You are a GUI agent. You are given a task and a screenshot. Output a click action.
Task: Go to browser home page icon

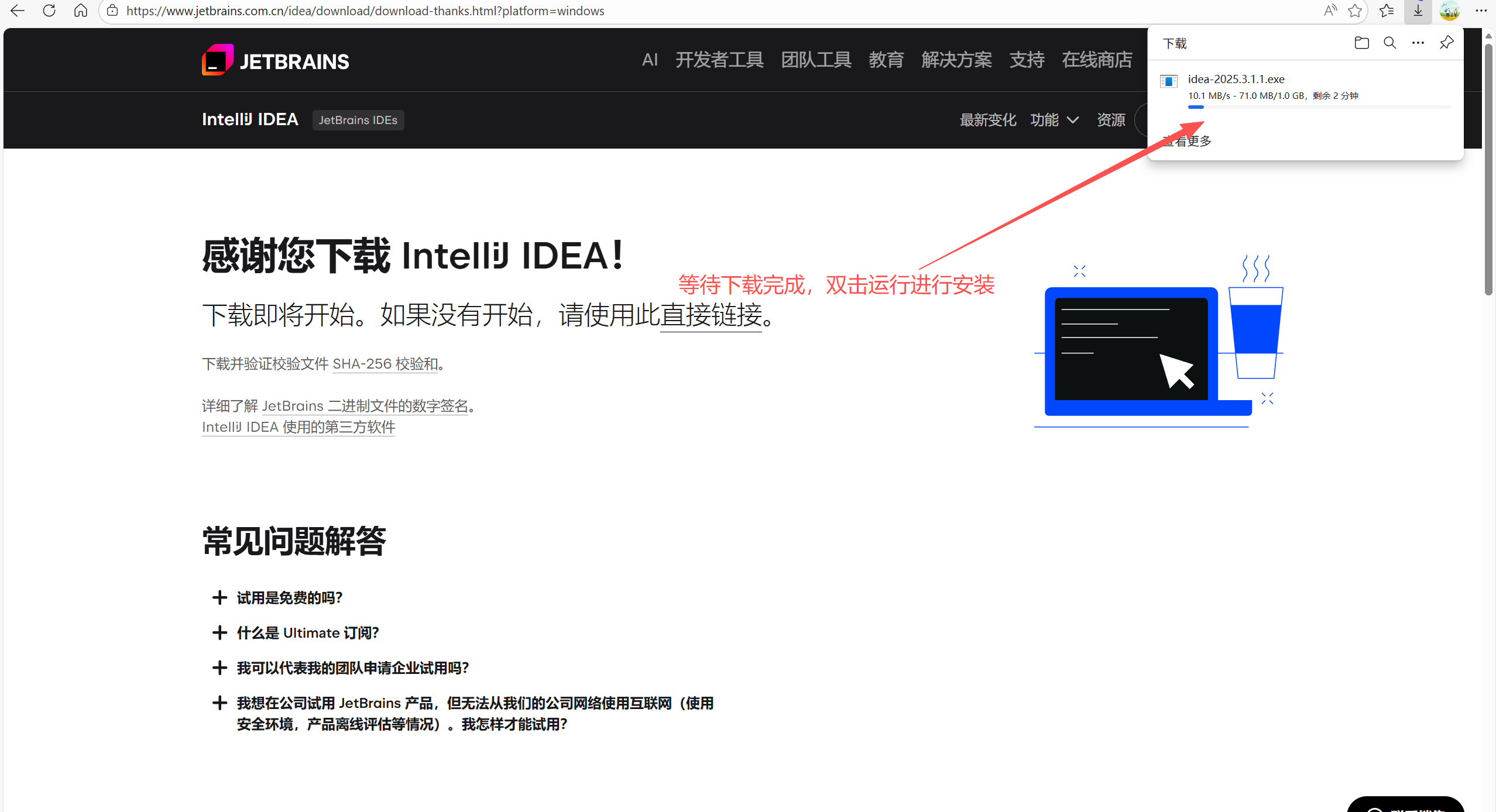[x=81, y=11]
